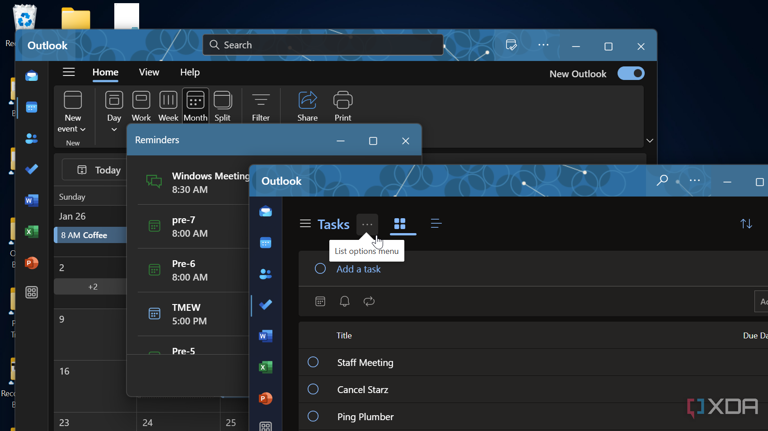Select Month calendar view
The image size is (768, 431).
click(195, 106)
